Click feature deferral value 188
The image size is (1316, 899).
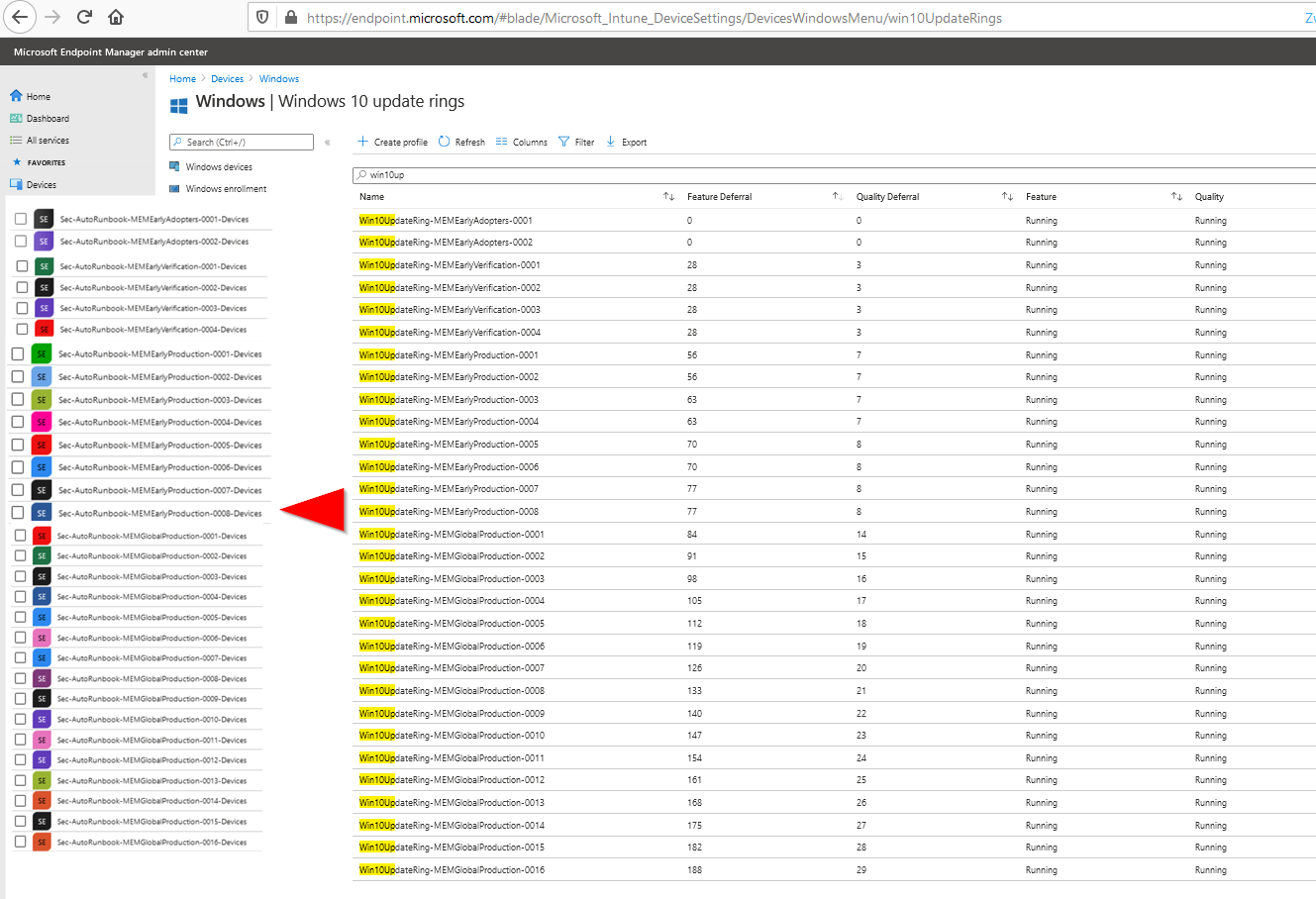pos(694,869)
